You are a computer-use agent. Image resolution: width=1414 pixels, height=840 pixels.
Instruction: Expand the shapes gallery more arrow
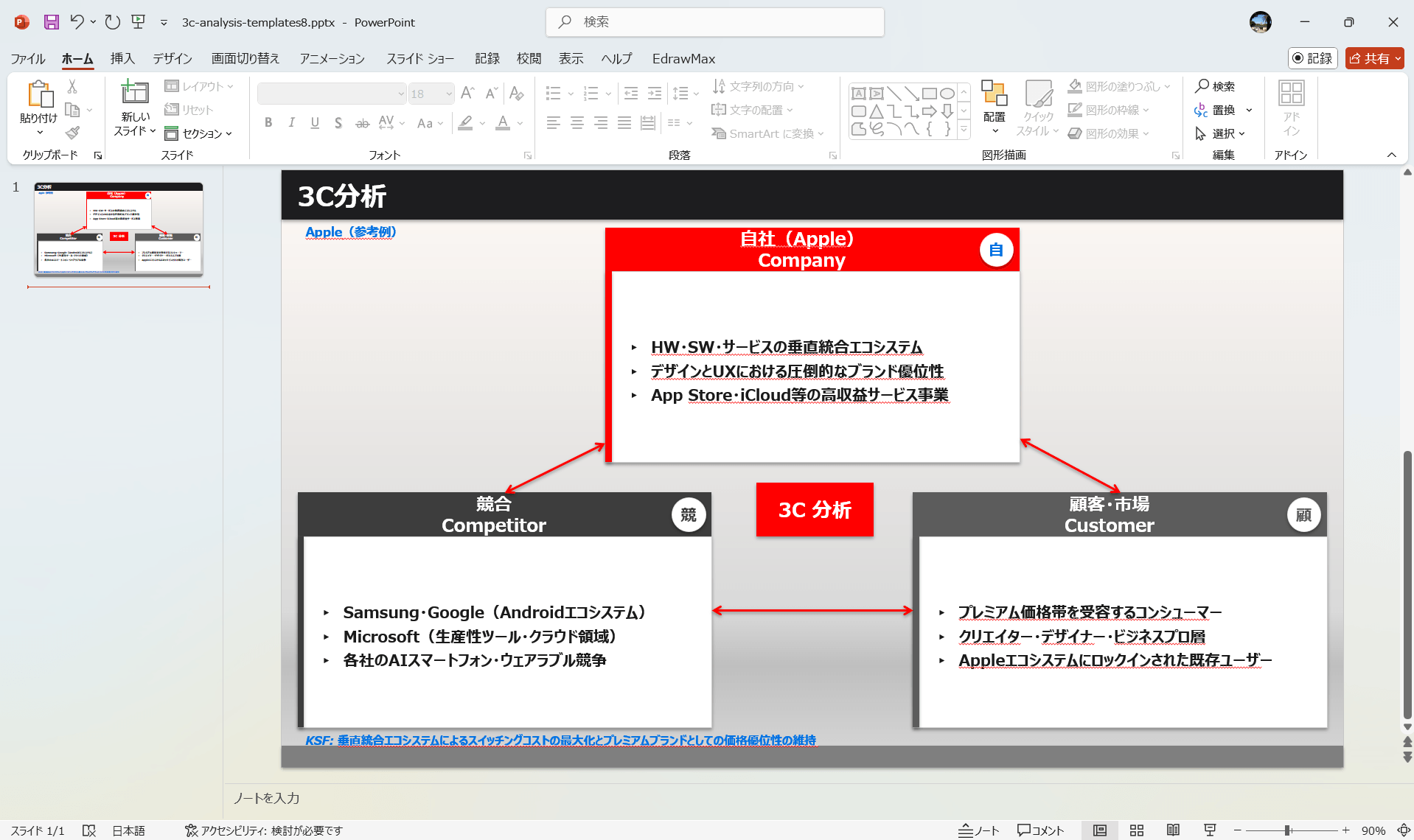point(964,130)
